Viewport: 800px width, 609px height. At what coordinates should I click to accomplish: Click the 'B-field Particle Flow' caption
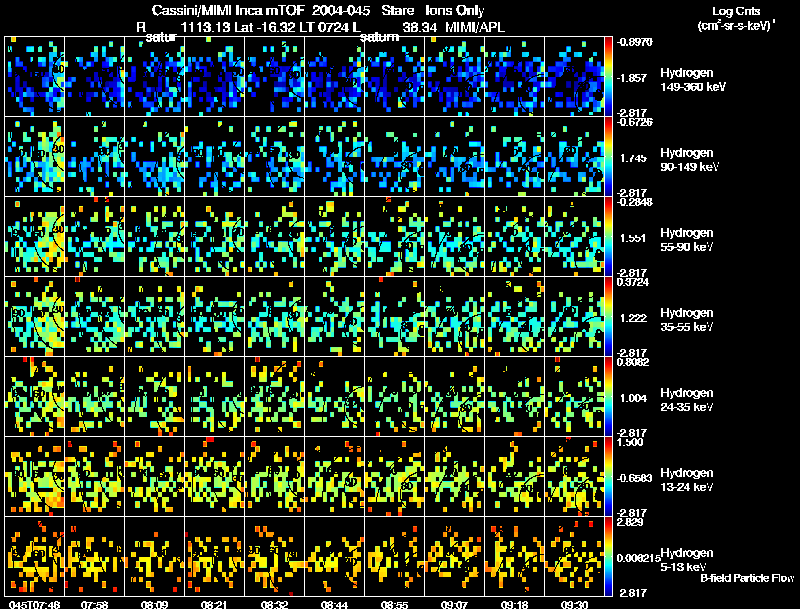(x=747, y=578)
